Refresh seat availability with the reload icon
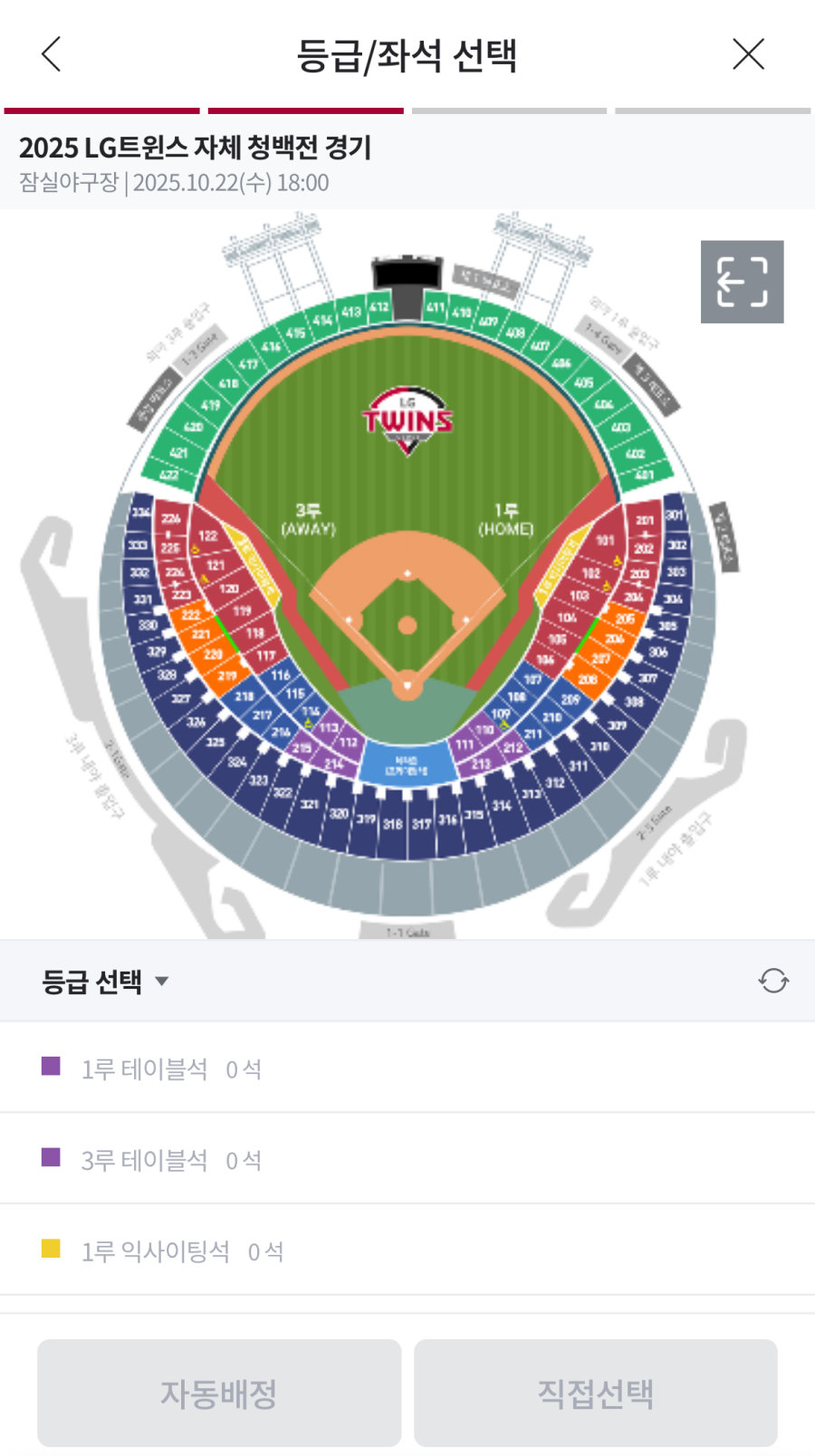This screenshot has width=815, height=1456. 773,981
